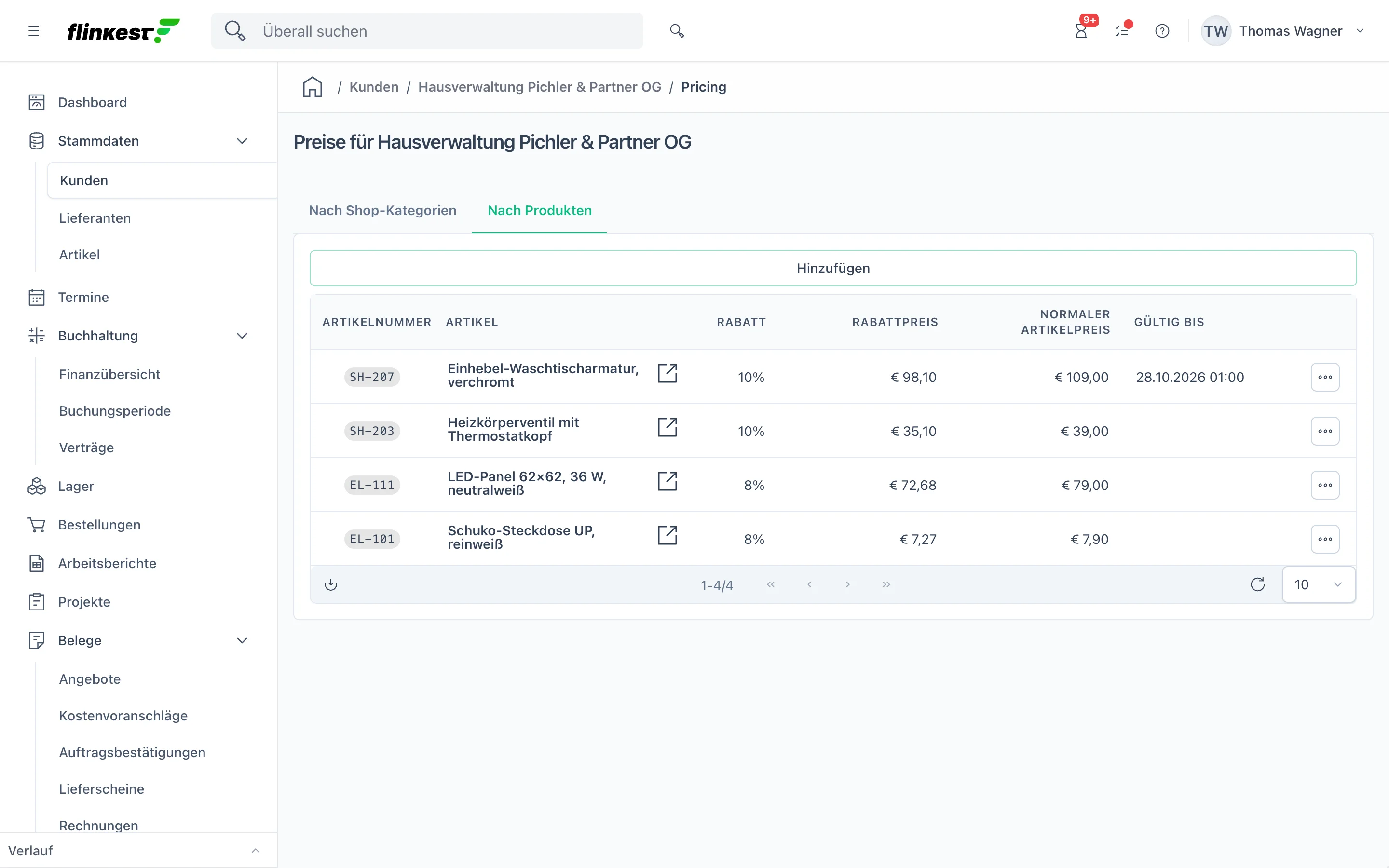Open notifications bell with 9+ badge
The image size is (1389, 868).
pyautogui.click(x=1081, y=31)
